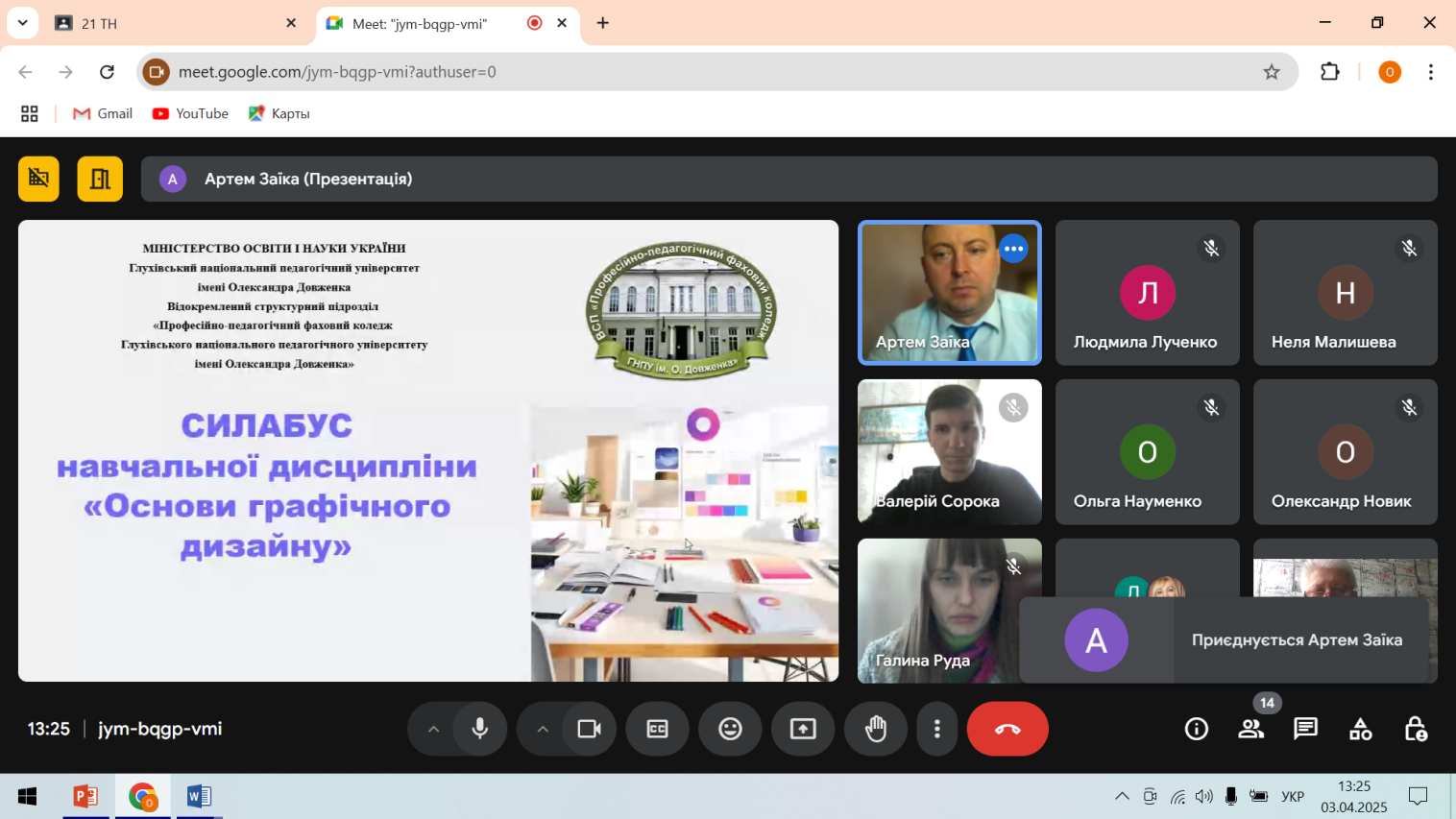Toggle closed captions

click(657, 729)
